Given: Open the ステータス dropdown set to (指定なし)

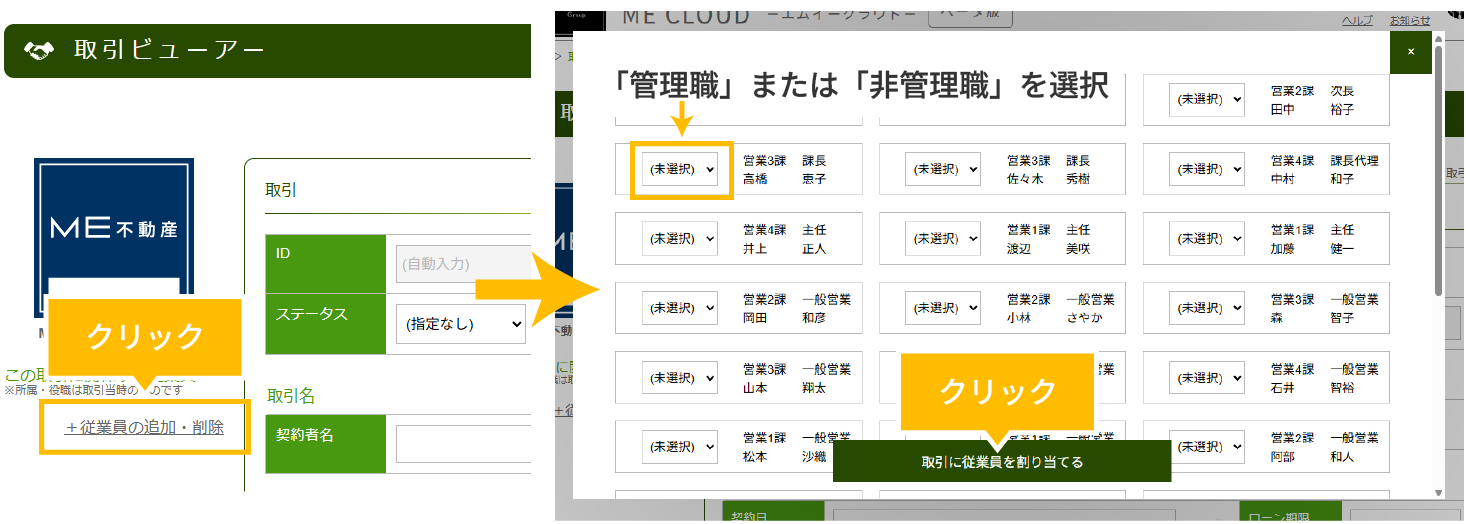Looking at the screenshot, I should [460, 324].
